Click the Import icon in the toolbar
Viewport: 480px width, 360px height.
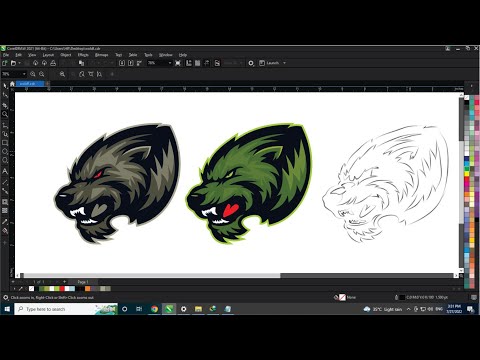click(122, 63)
